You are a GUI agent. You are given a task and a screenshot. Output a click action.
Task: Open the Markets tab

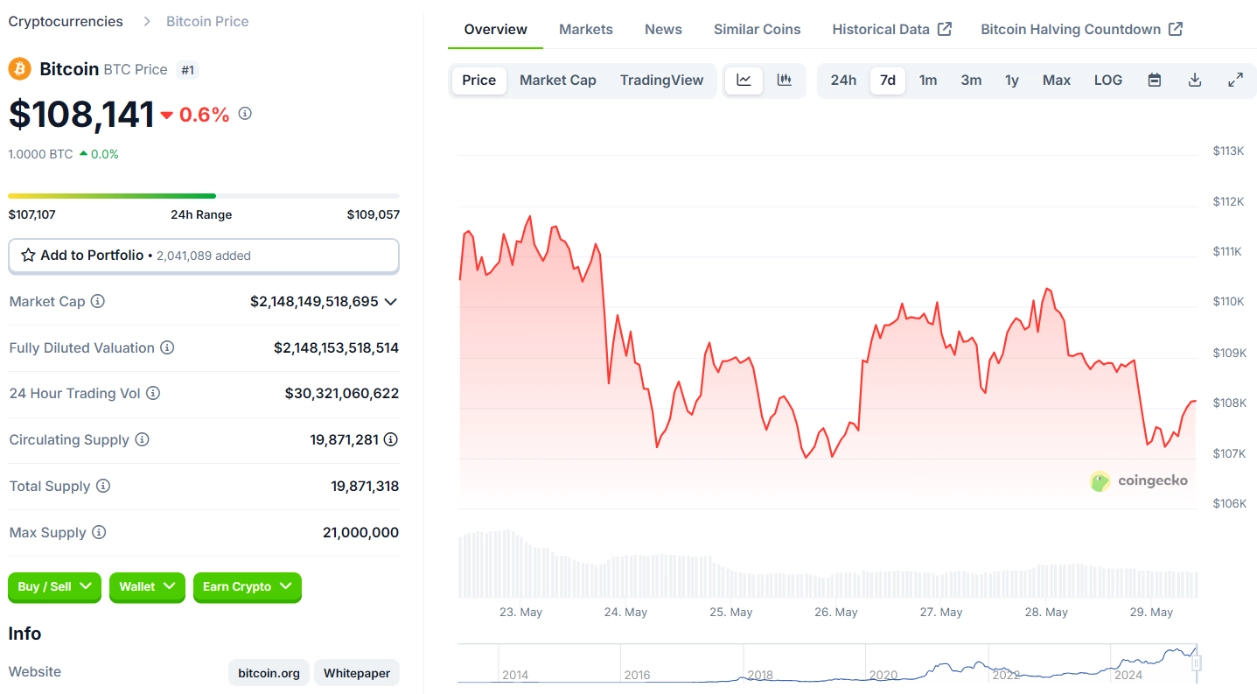[586, 29]
